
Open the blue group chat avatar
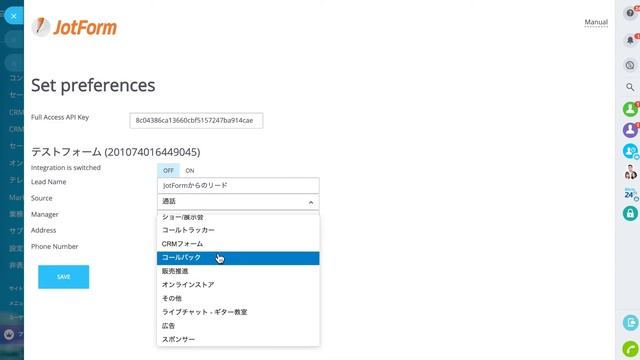(630, 151)
